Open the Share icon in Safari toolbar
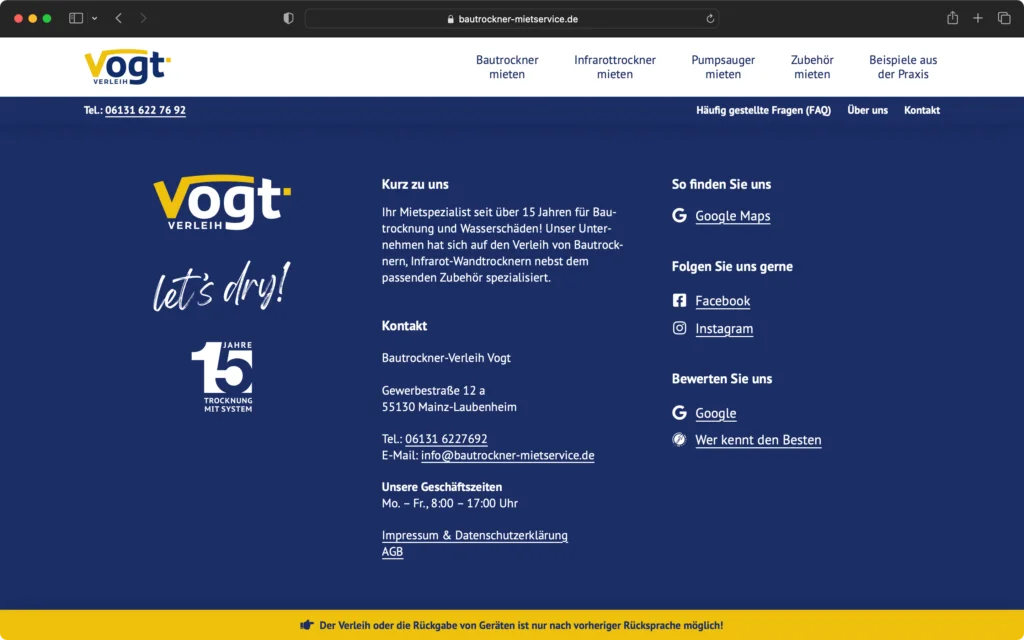Image resolution: width=1024 pixels, height=640 pixels. pos(952,18)
